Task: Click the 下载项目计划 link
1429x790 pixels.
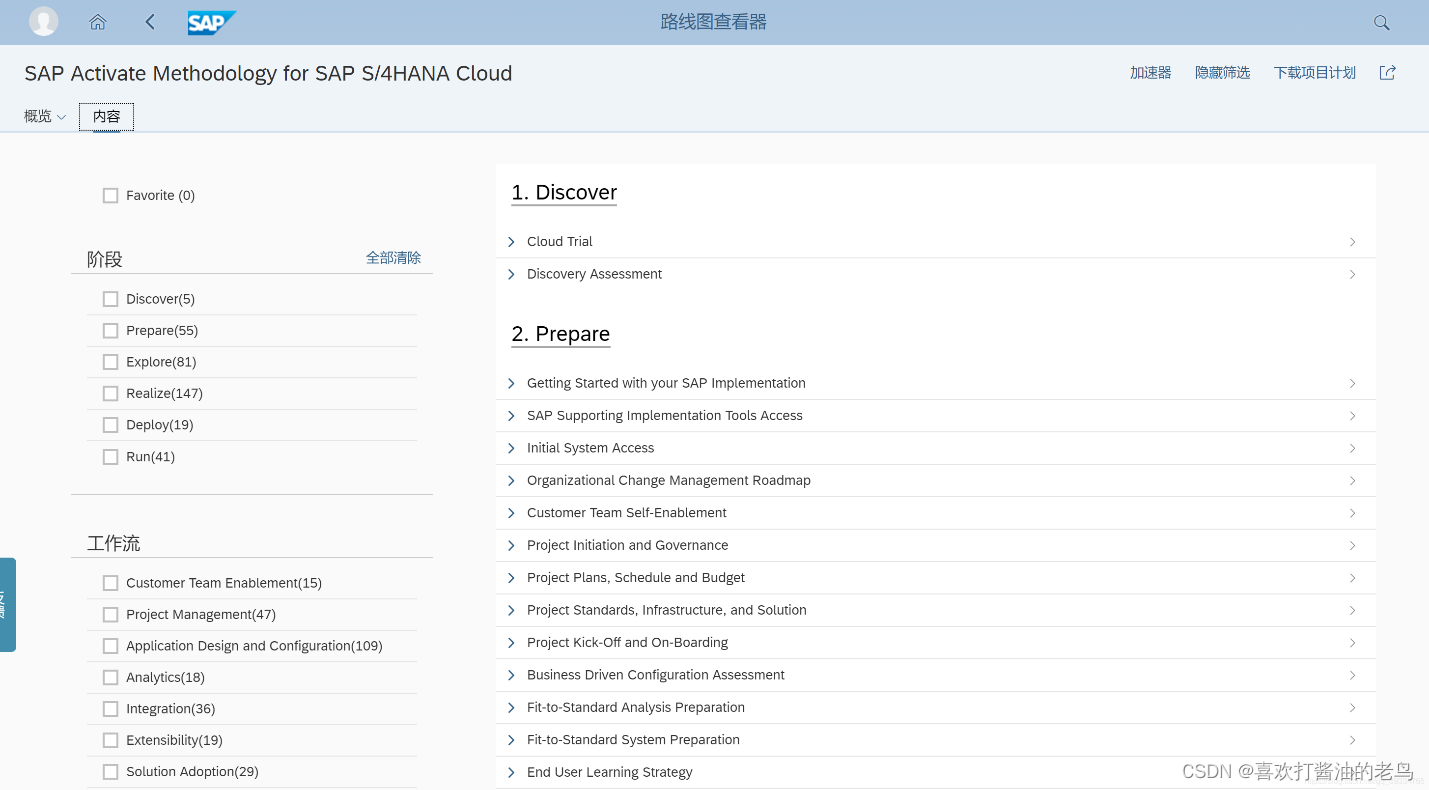Action: [1315, 73]
